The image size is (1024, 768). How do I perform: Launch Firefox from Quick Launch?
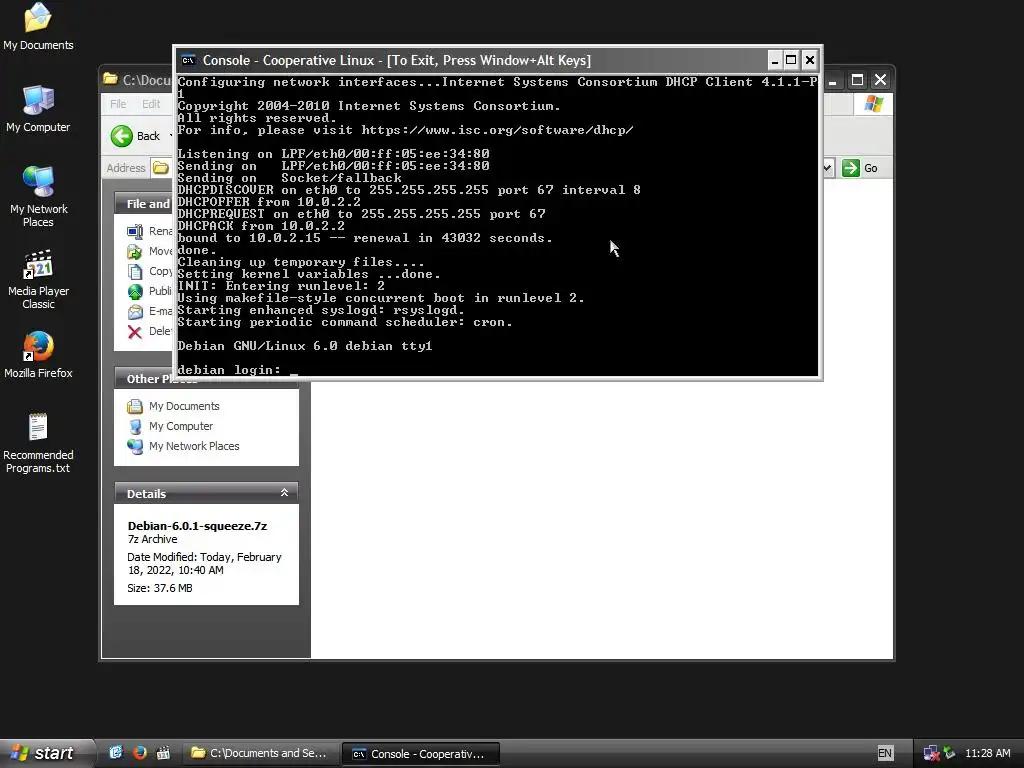tap(139, 753)
